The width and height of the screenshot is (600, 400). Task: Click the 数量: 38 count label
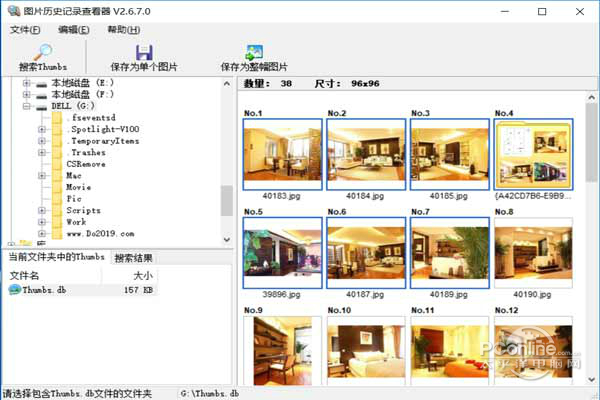click(267, 83)
